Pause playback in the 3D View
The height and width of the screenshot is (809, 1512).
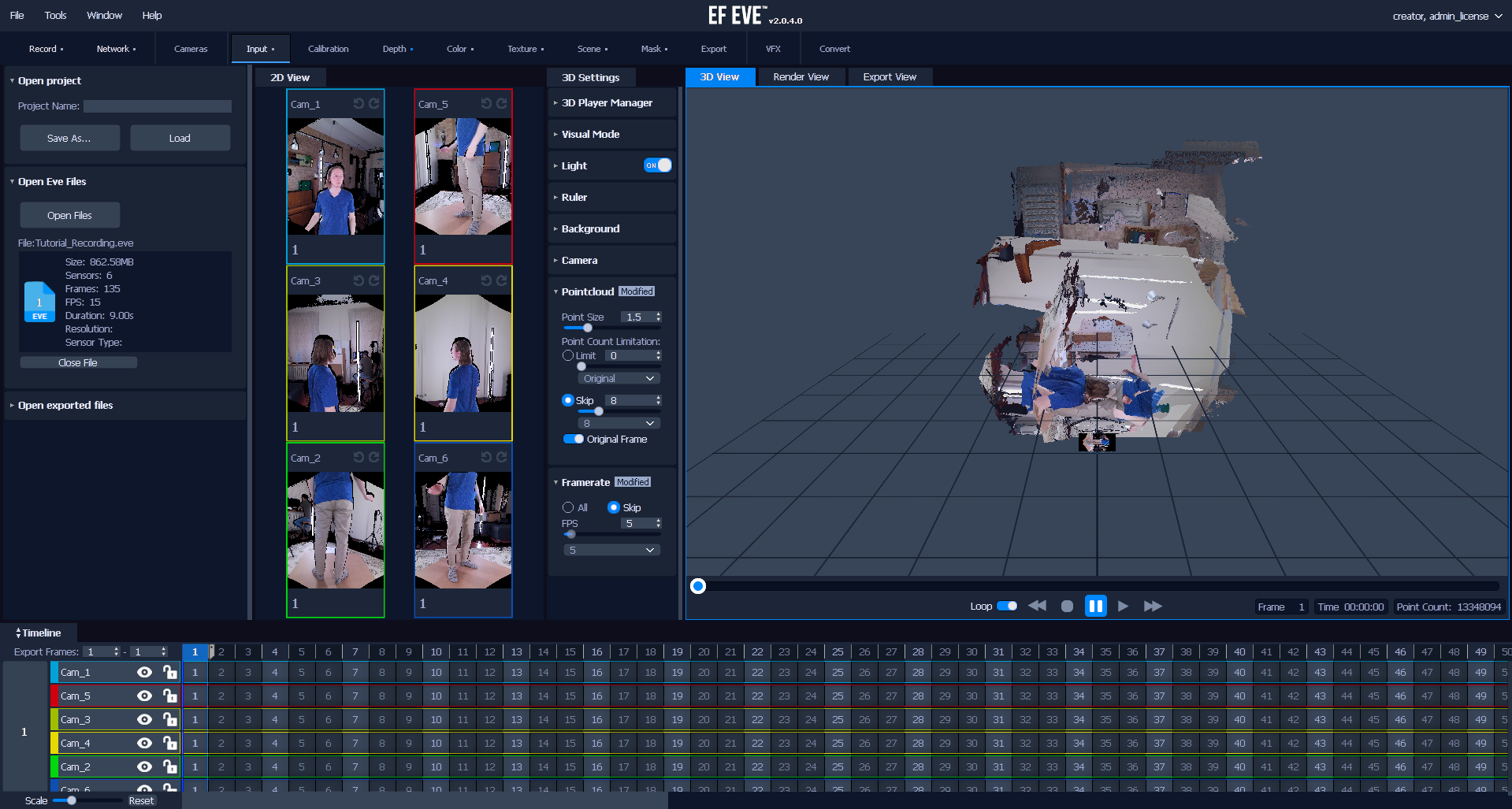click(x=1095, y=606)
